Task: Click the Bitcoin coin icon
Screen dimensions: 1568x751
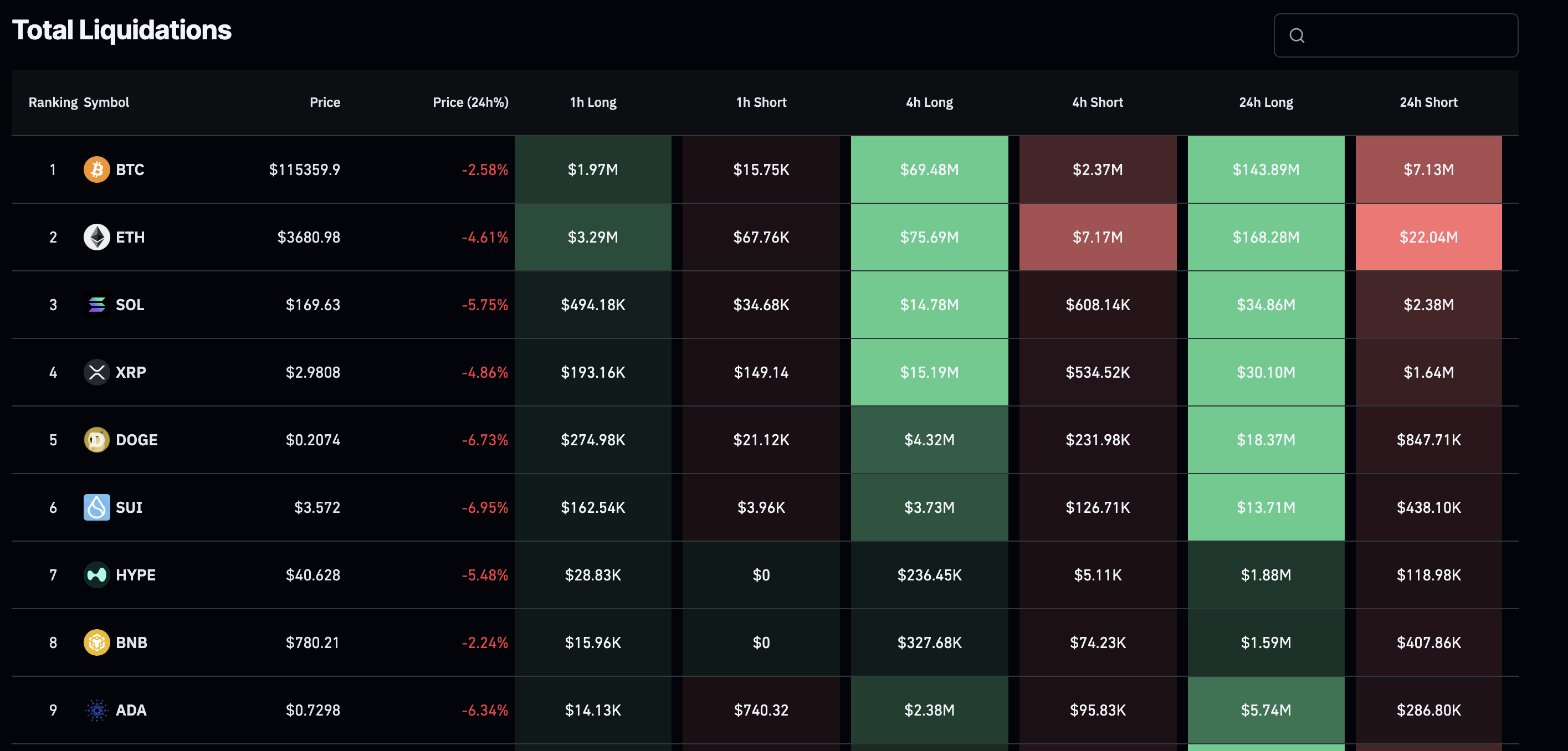Action: coord(96,169)
